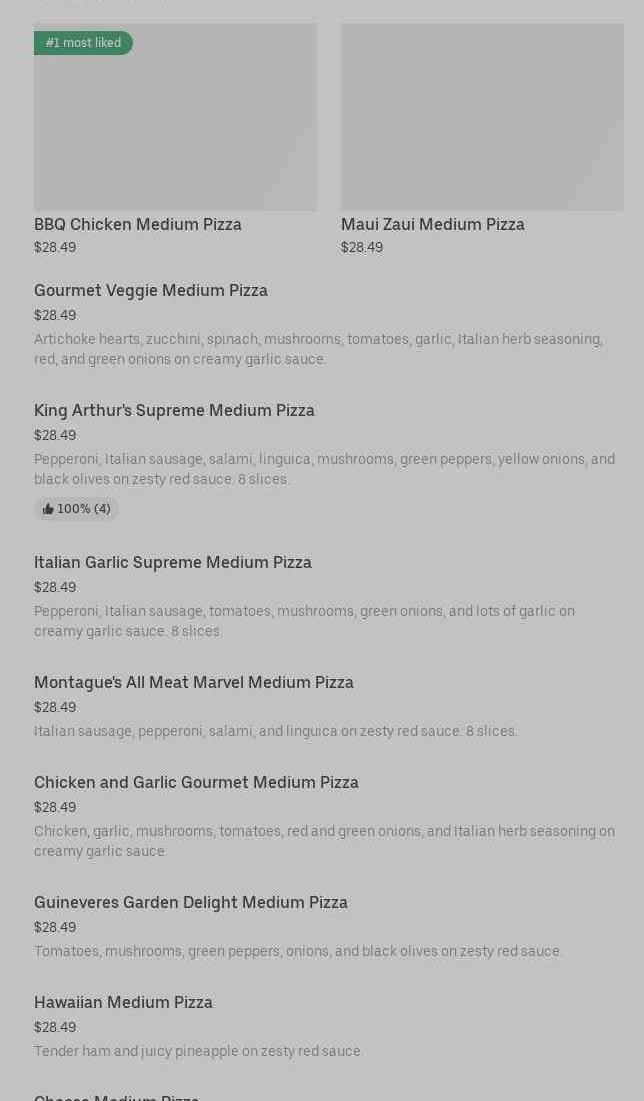Select Montague's All Meat Marvel Medium Pizza
The width and height of the screenshot is (644, 1101).
[x=194, y=682]
